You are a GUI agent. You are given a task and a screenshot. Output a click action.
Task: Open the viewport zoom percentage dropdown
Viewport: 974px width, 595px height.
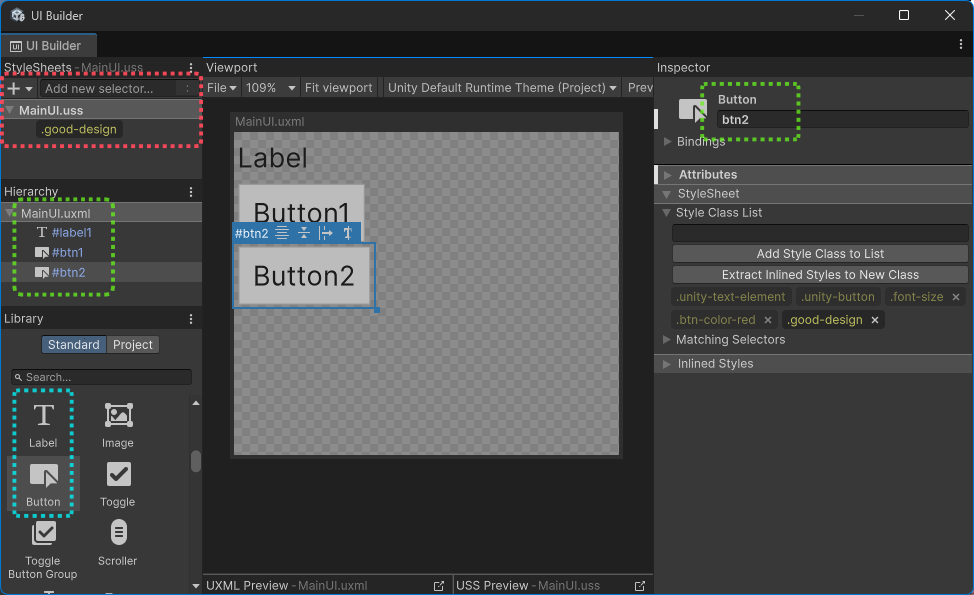[271, 88]
